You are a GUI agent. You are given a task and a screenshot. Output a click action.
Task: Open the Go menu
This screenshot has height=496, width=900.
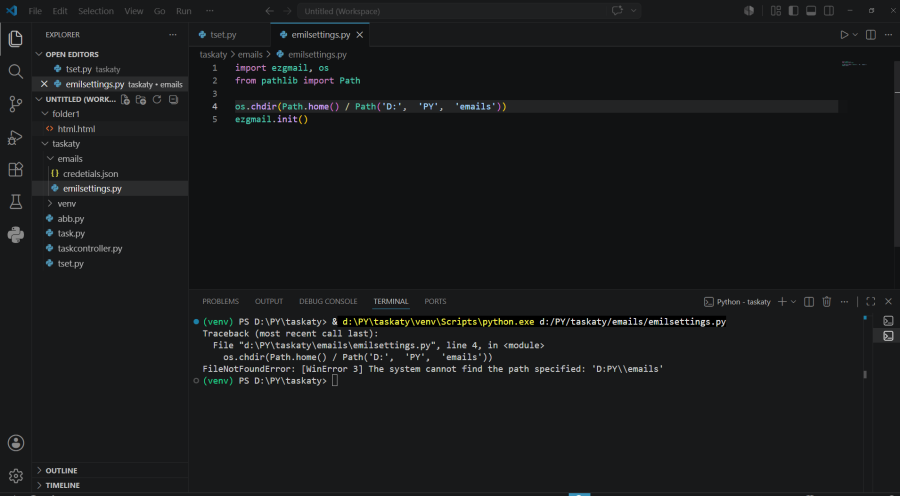click(x=160, y=11)
